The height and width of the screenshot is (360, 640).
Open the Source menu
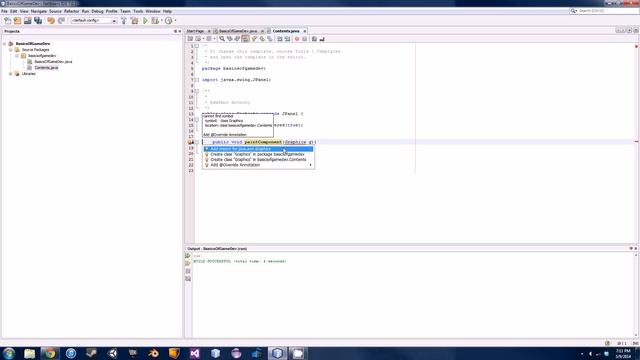[x=55, y=11]
